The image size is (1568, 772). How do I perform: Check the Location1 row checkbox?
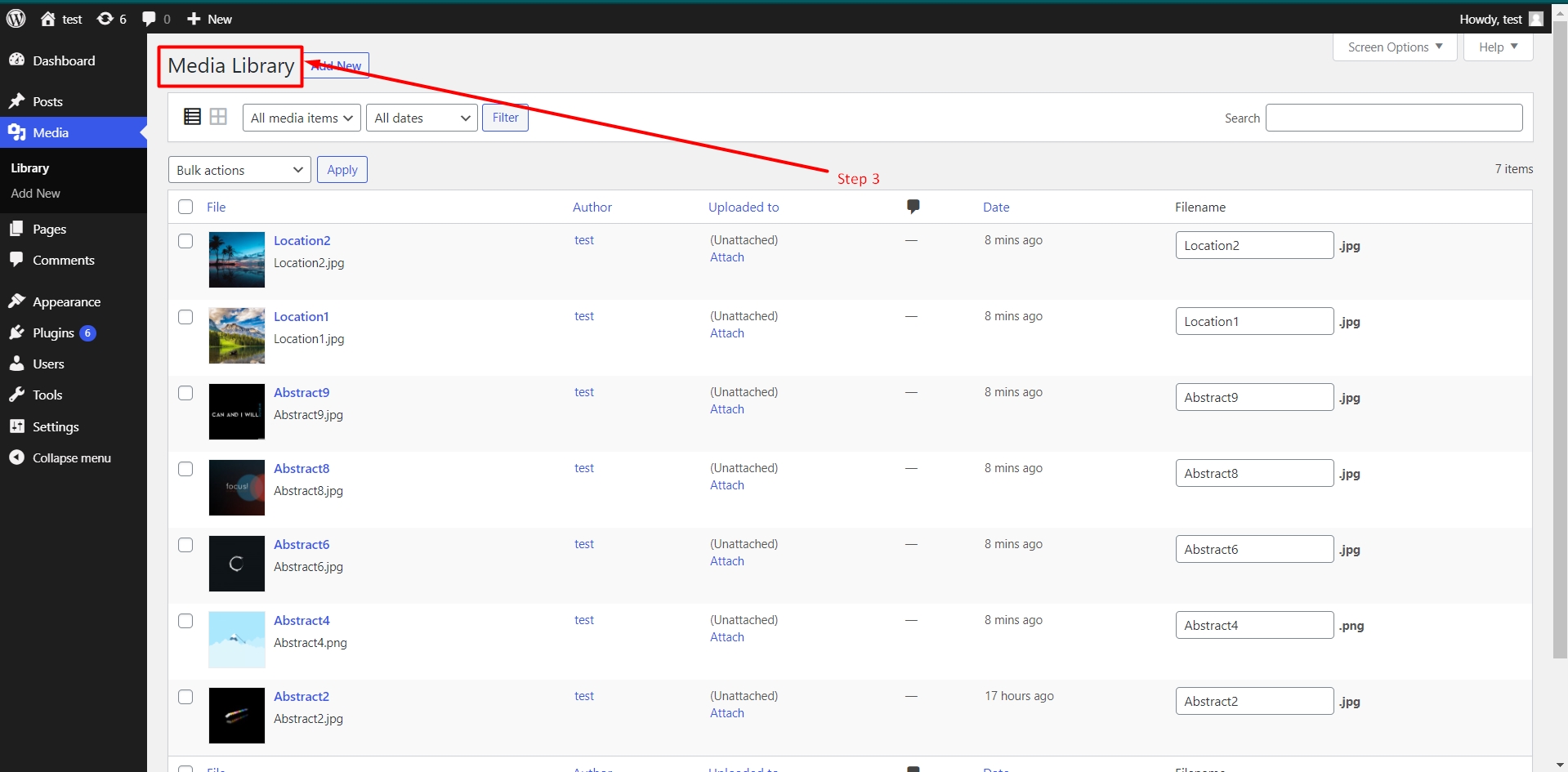tap(185, 317)
